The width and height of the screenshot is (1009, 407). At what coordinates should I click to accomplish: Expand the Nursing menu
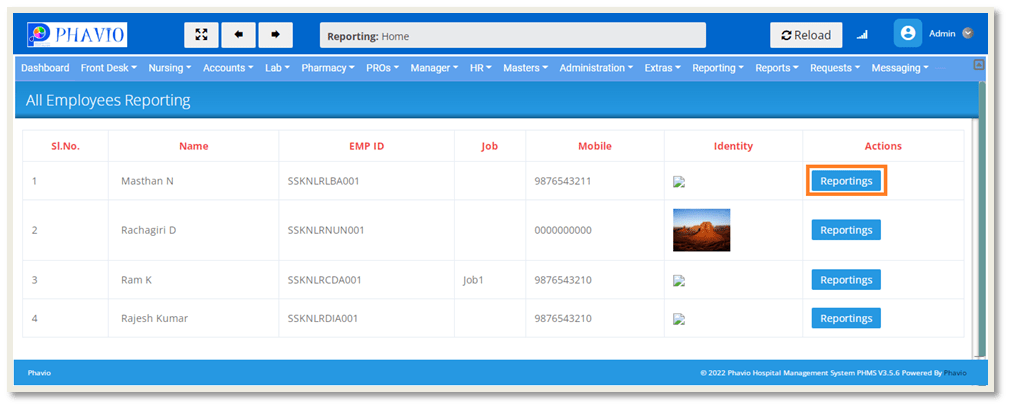[x=170, y=68]
